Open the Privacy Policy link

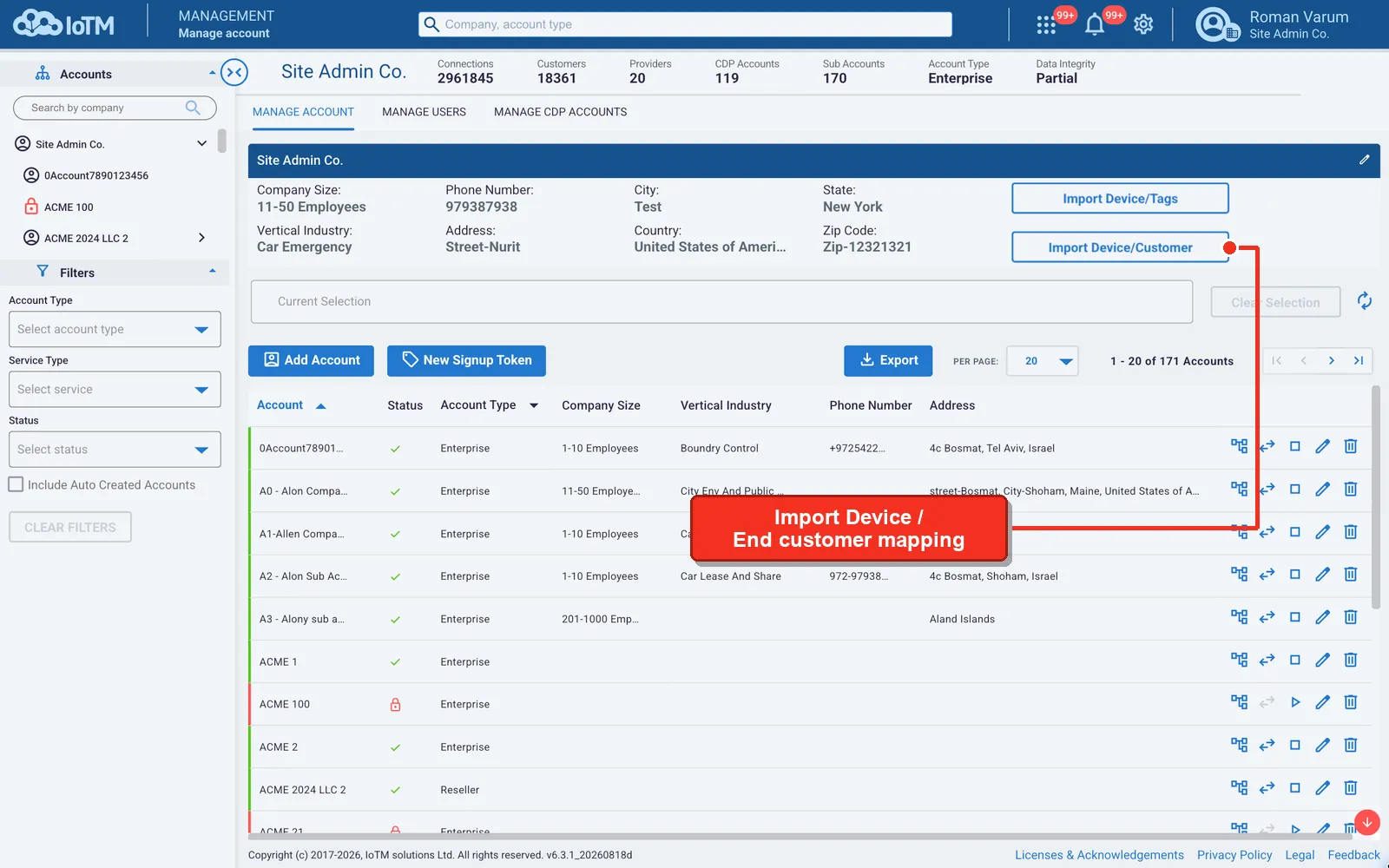[x=1234, y=855]
